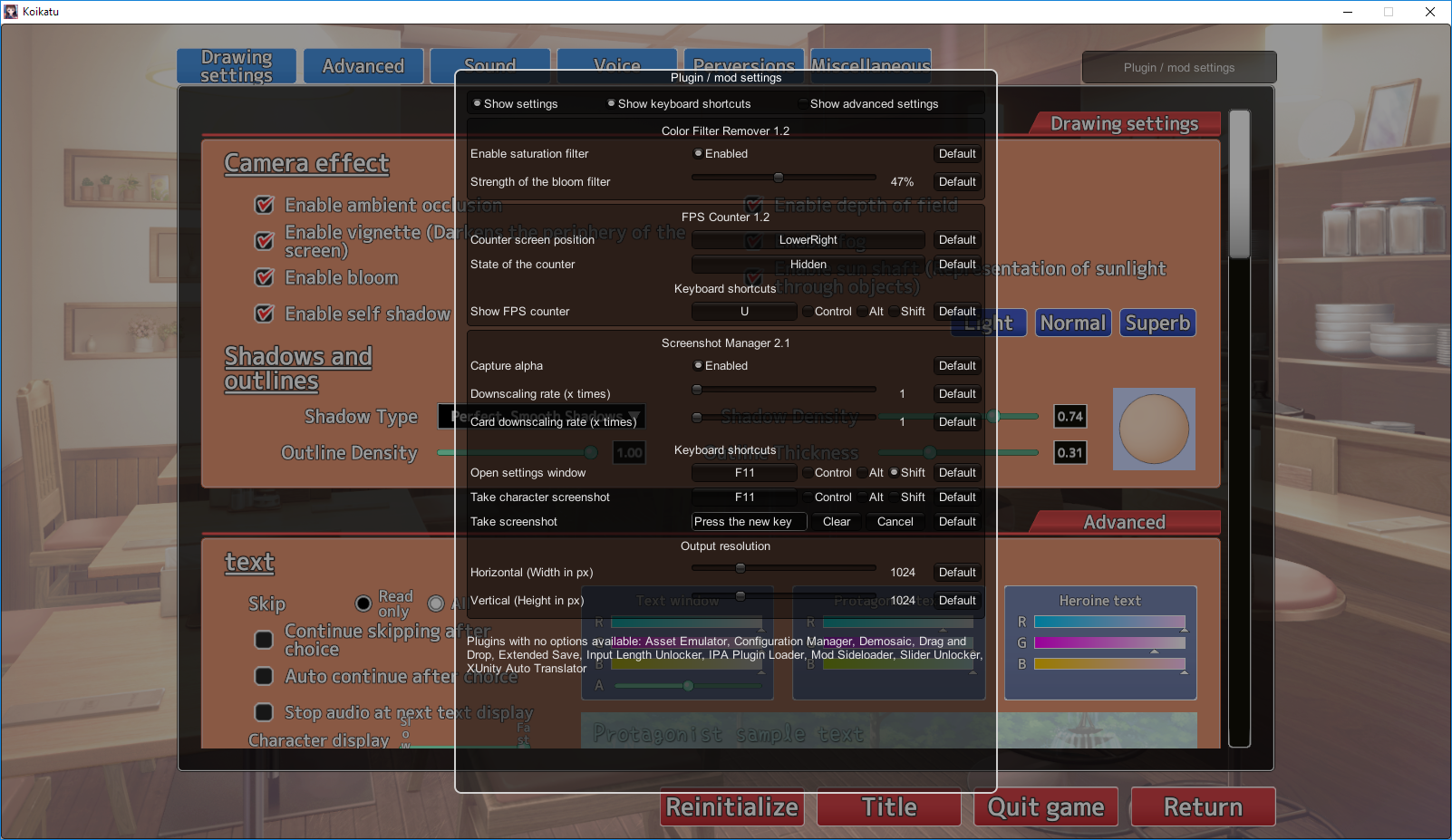Image resolution: width=1452 pixels, height=840 pixels.
Task: Reset Enable saturation filter to Default
Action: coord(957,154)
